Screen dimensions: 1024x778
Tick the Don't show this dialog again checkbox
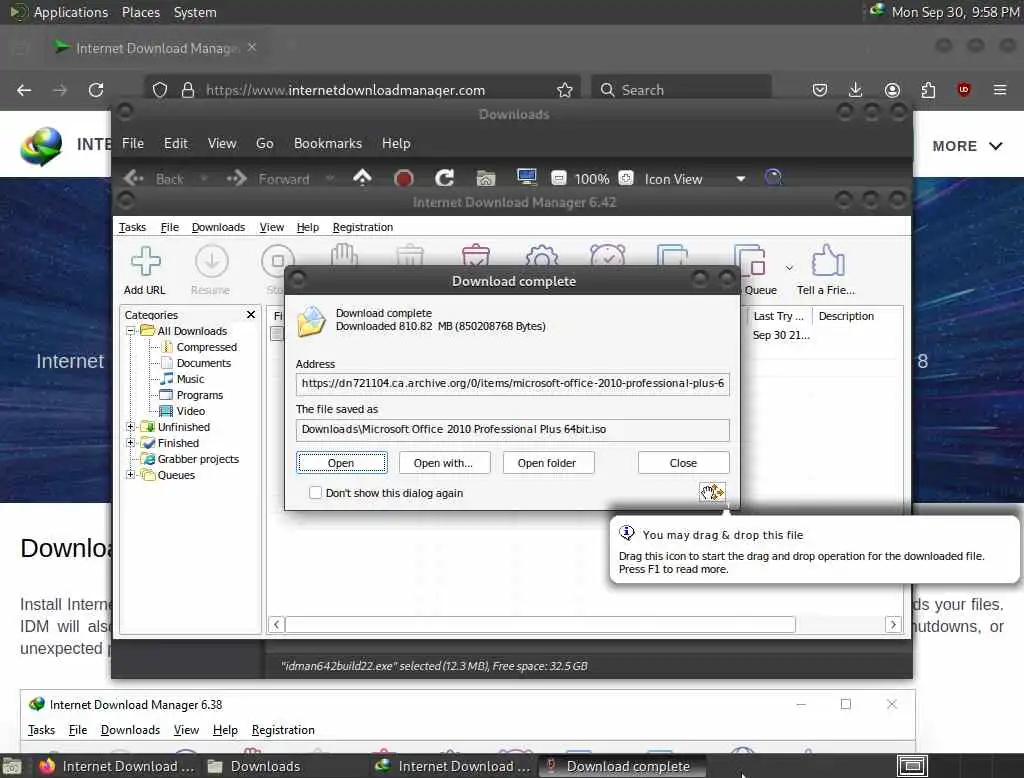coord(315,493)
